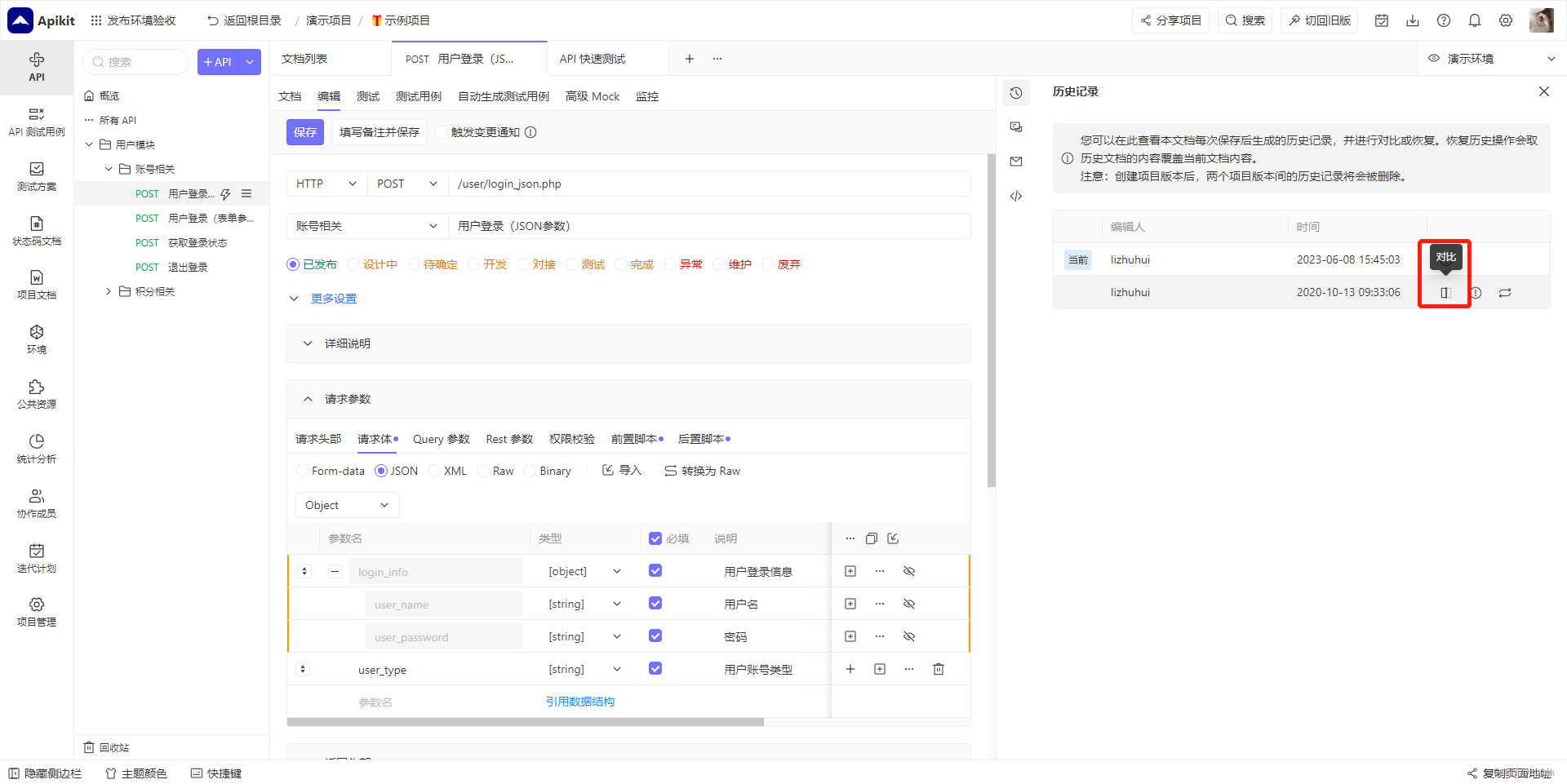Open 项目文档 in the sidebar
1567x784 pixels.
[37, 286]
